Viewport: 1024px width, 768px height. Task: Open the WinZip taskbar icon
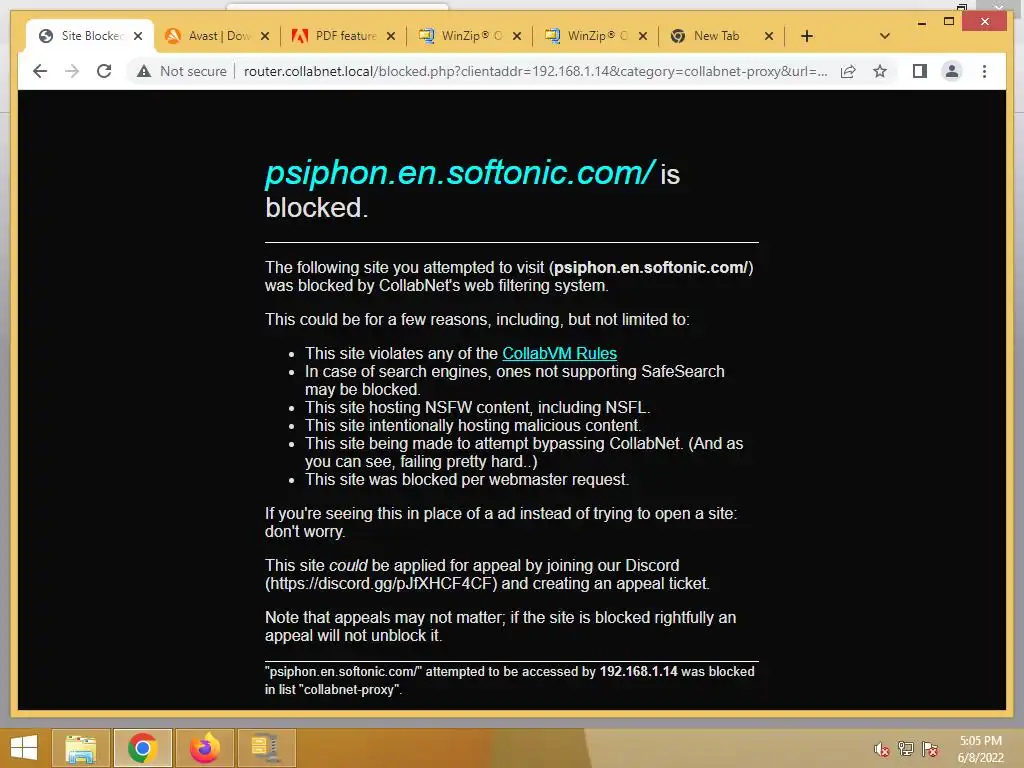point(266,748)
